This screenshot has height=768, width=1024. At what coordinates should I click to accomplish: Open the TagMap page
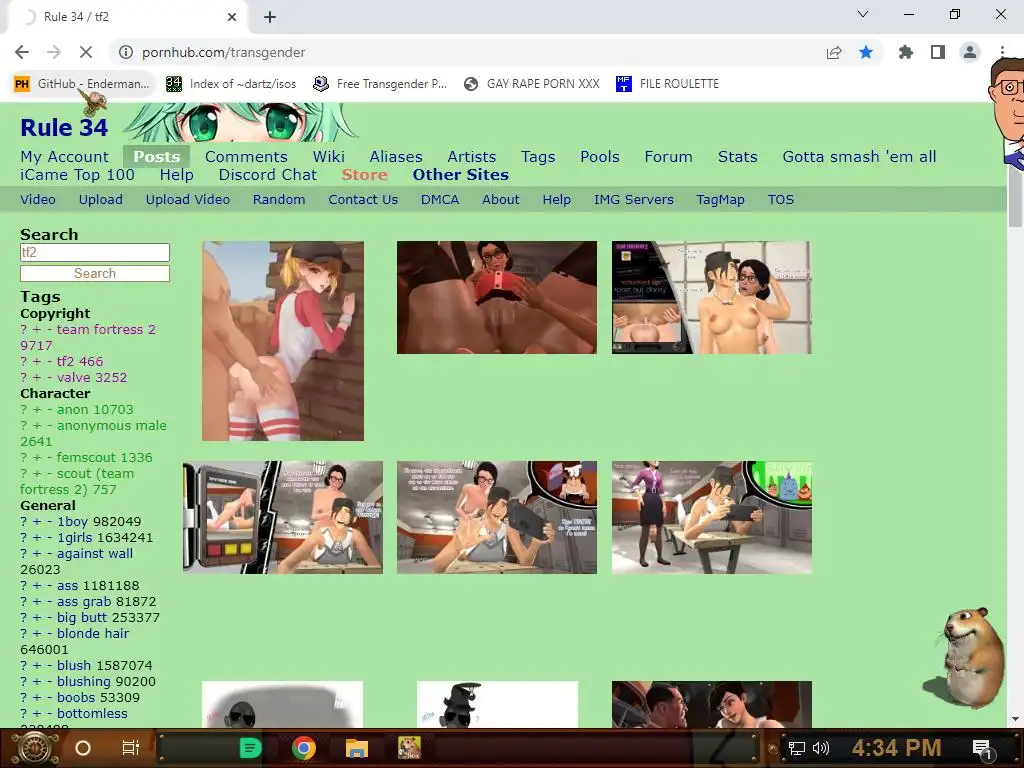(x=720, y=200)
